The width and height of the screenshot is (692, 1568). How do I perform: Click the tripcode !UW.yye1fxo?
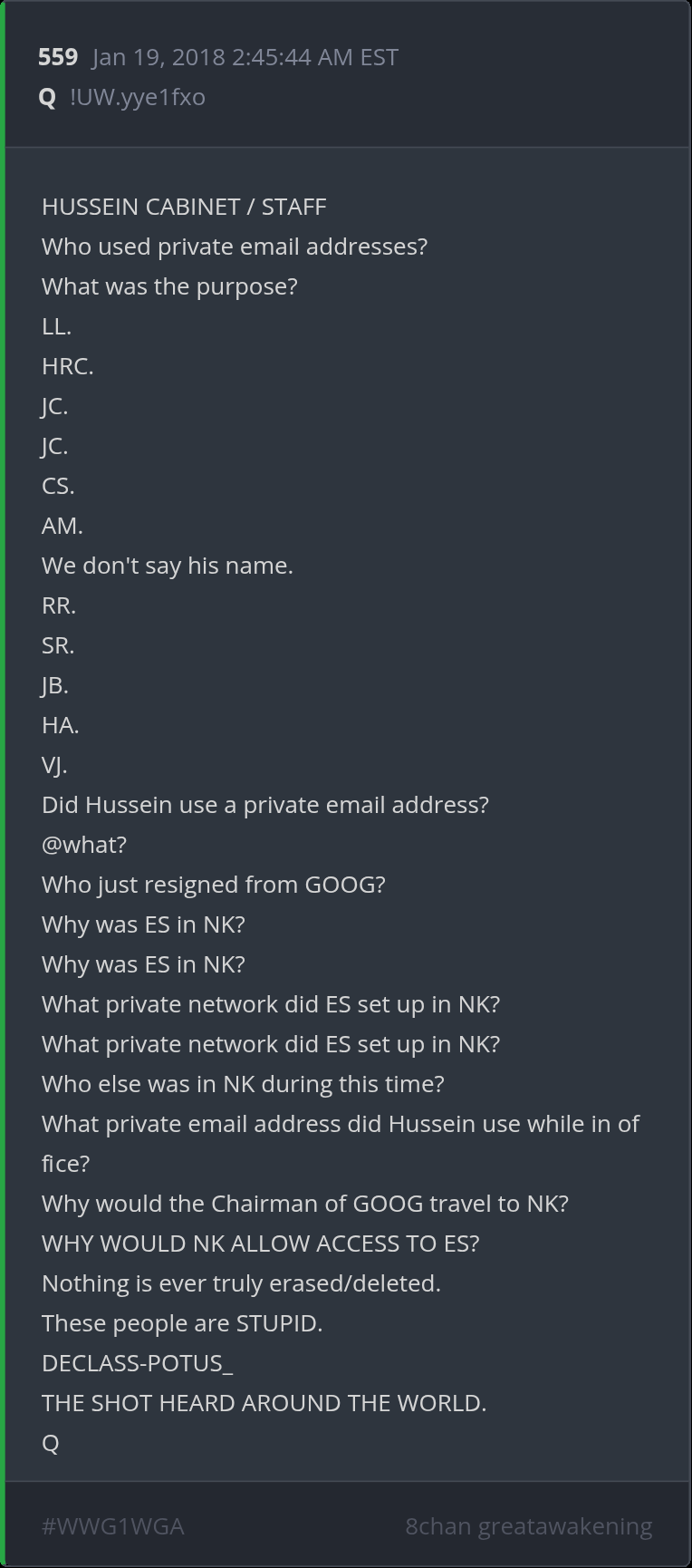[138, 97]
